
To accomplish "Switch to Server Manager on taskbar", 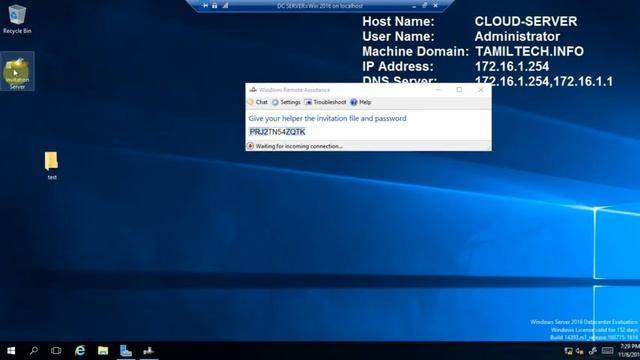I will [x=126, y=351].
